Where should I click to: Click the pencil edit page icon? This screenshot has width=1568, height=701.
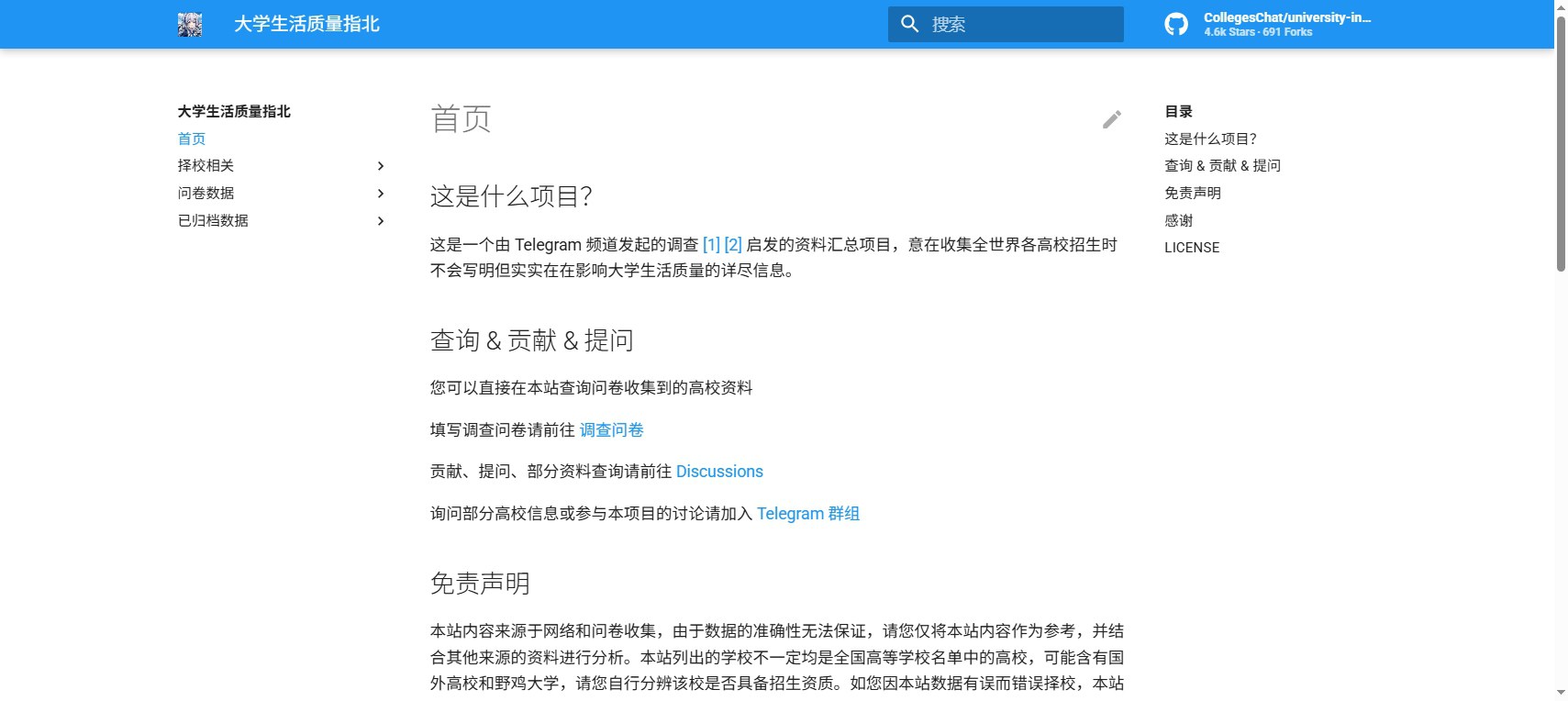pos(1112,119)
